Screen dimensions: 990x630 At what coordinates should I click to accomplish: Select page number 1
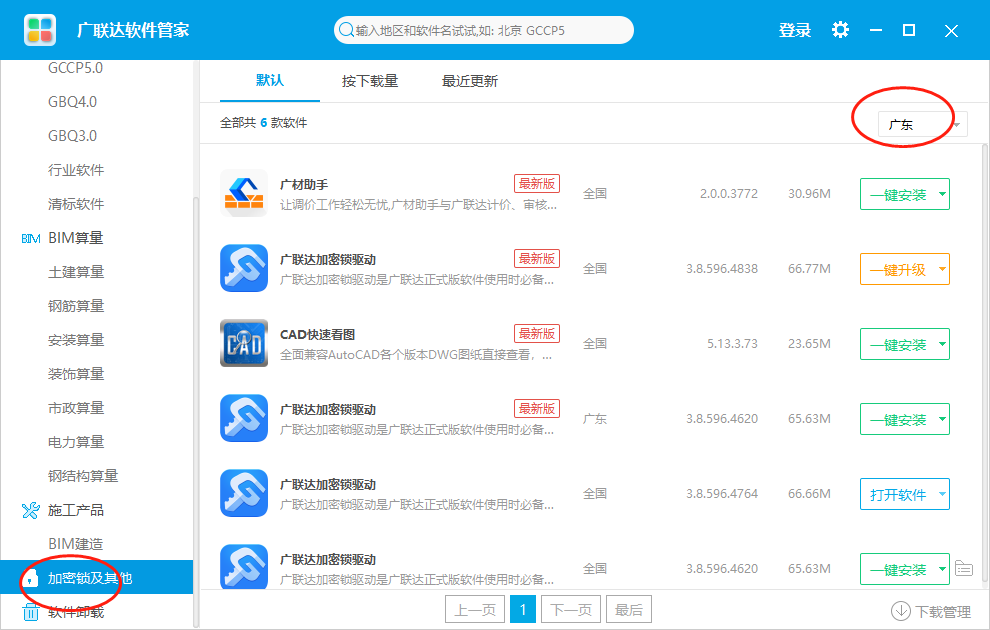[523, 610]
